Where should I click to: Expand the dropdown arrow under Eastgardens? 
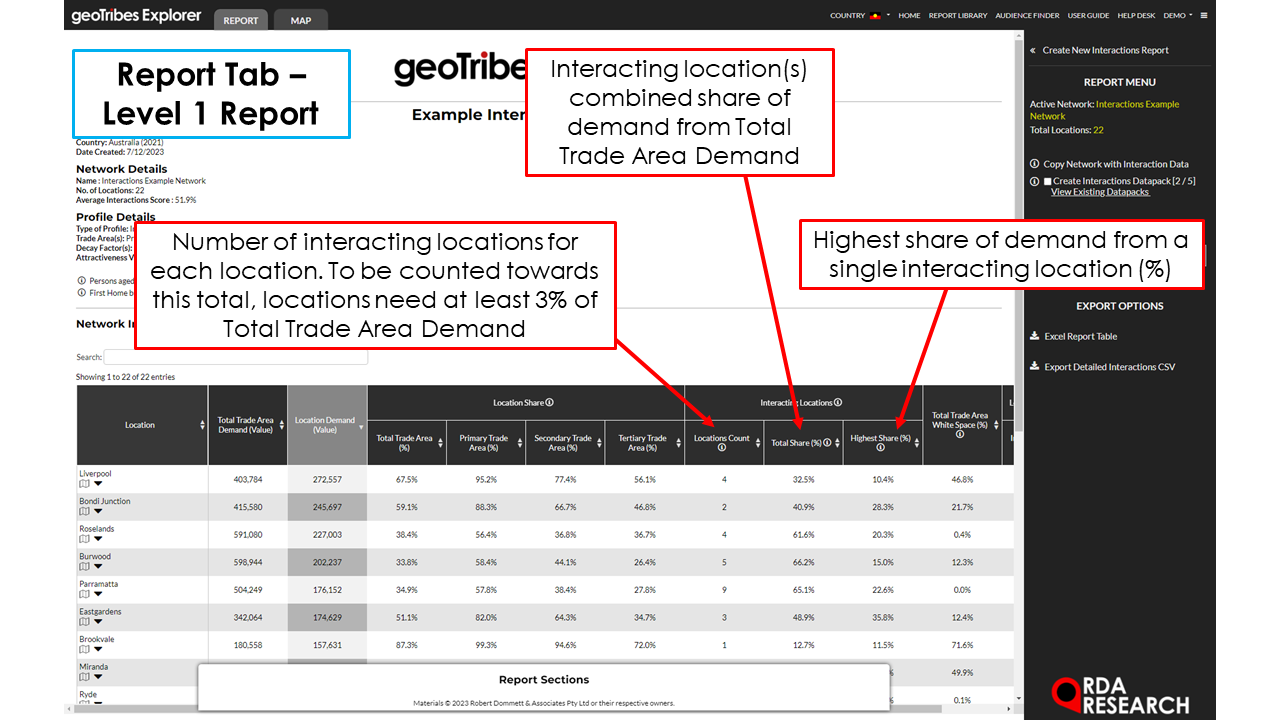(x=98, y=622)
